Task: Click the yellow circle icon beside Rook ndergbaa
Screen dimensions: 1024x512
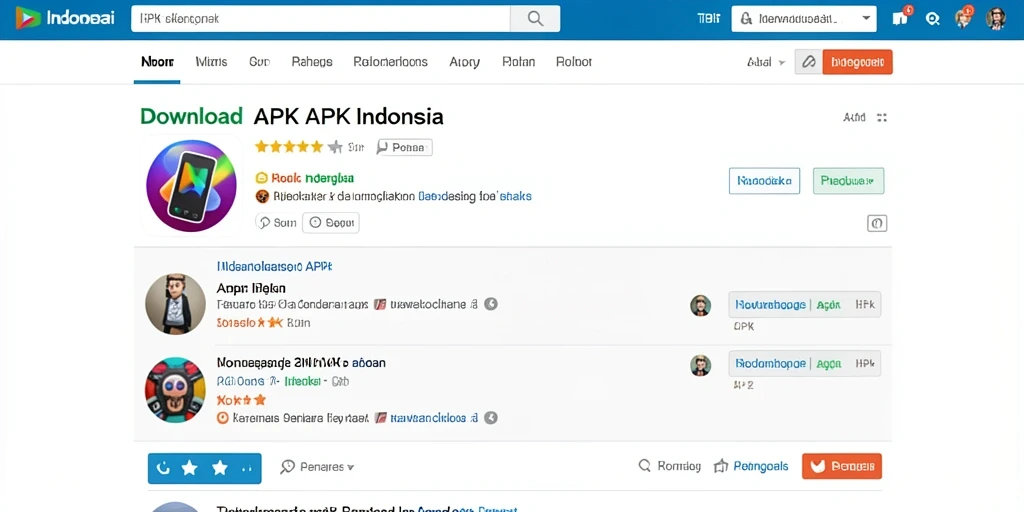Action: (261, 178)
